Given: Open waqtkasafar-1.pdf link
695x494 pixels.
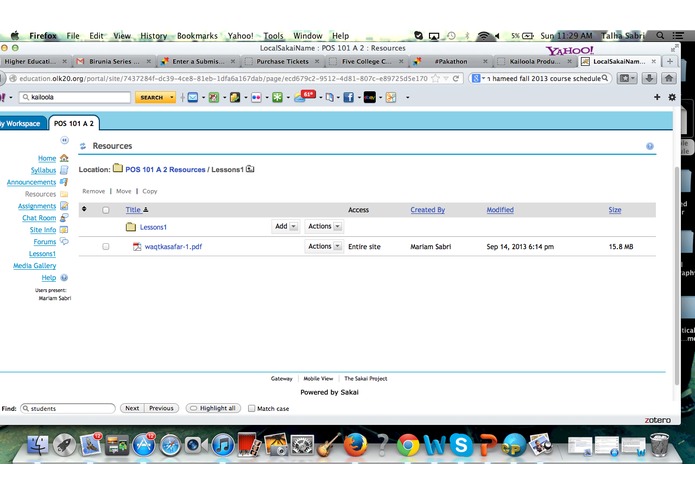Looking at the screenshot, I should pos(173,247).
